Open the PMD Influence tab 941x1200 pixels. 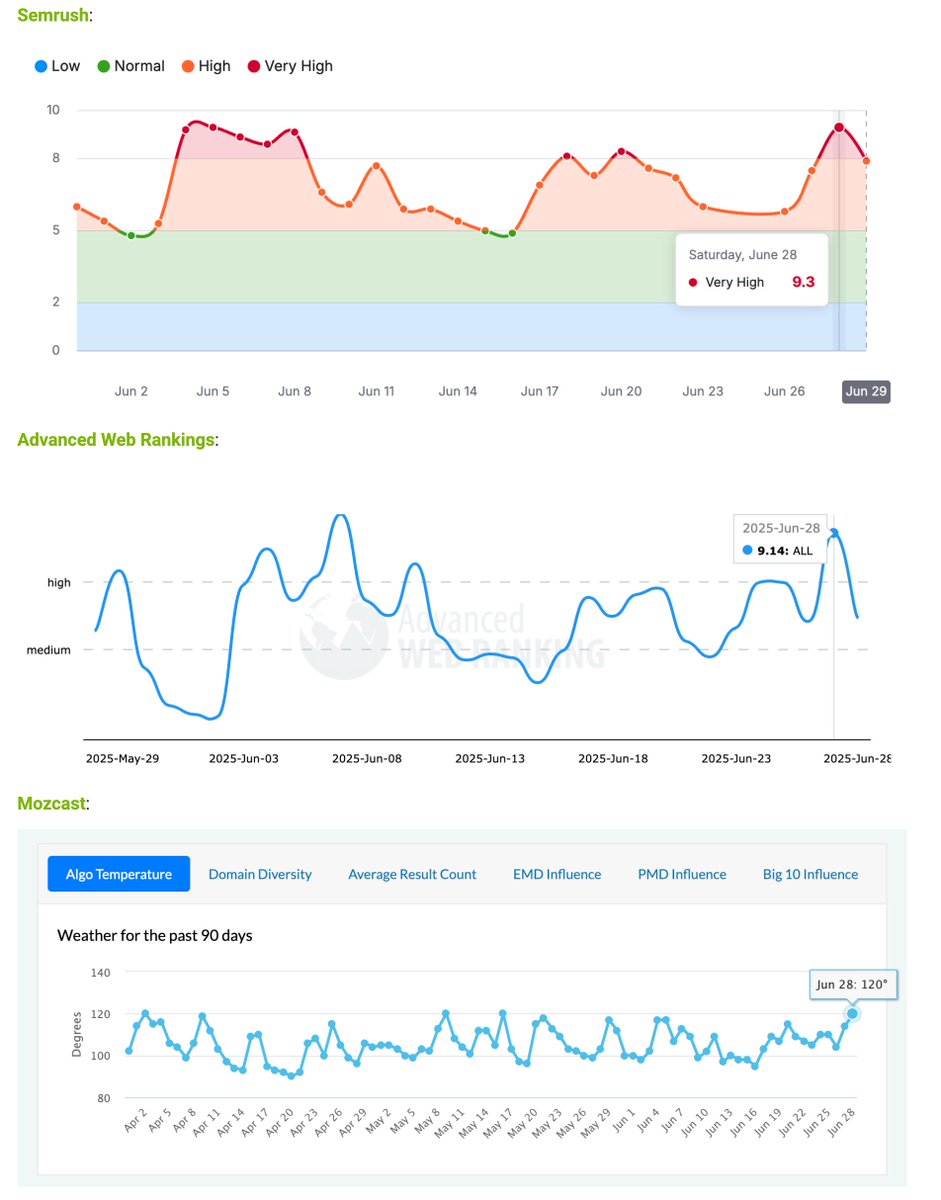682,874
